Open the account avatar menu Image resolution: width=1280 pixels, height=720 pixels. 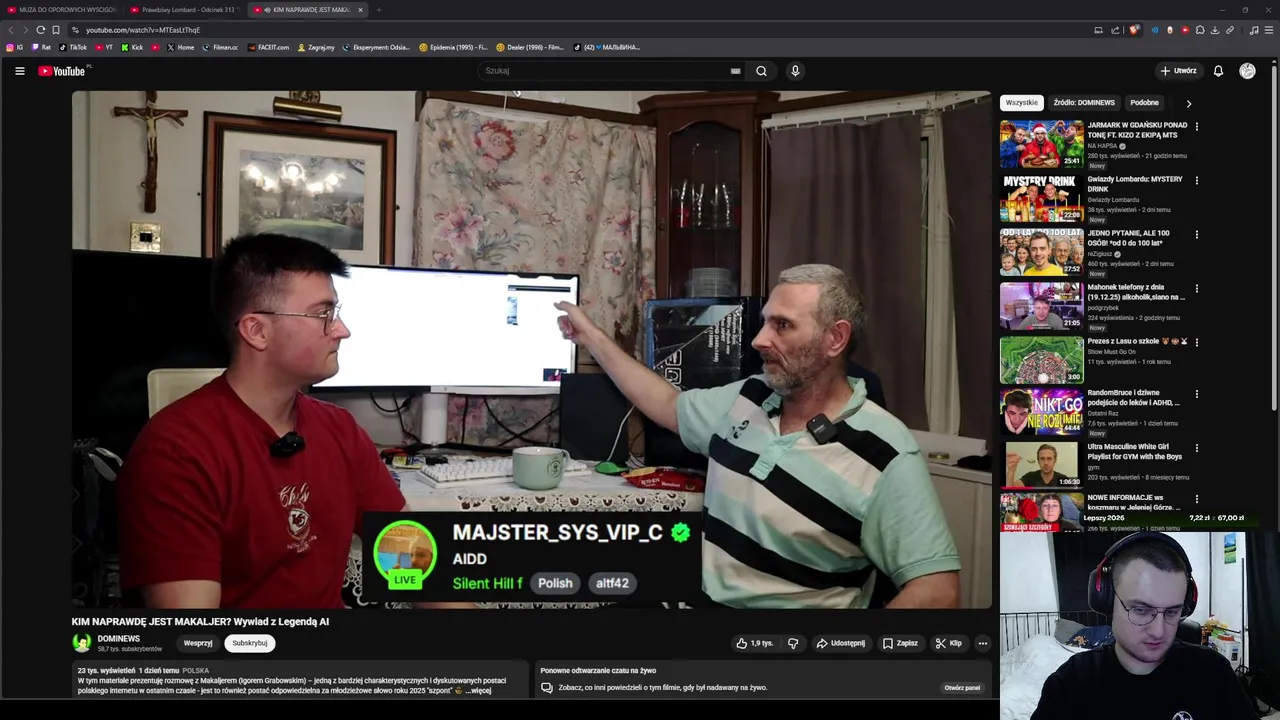tap(1247, 71)
